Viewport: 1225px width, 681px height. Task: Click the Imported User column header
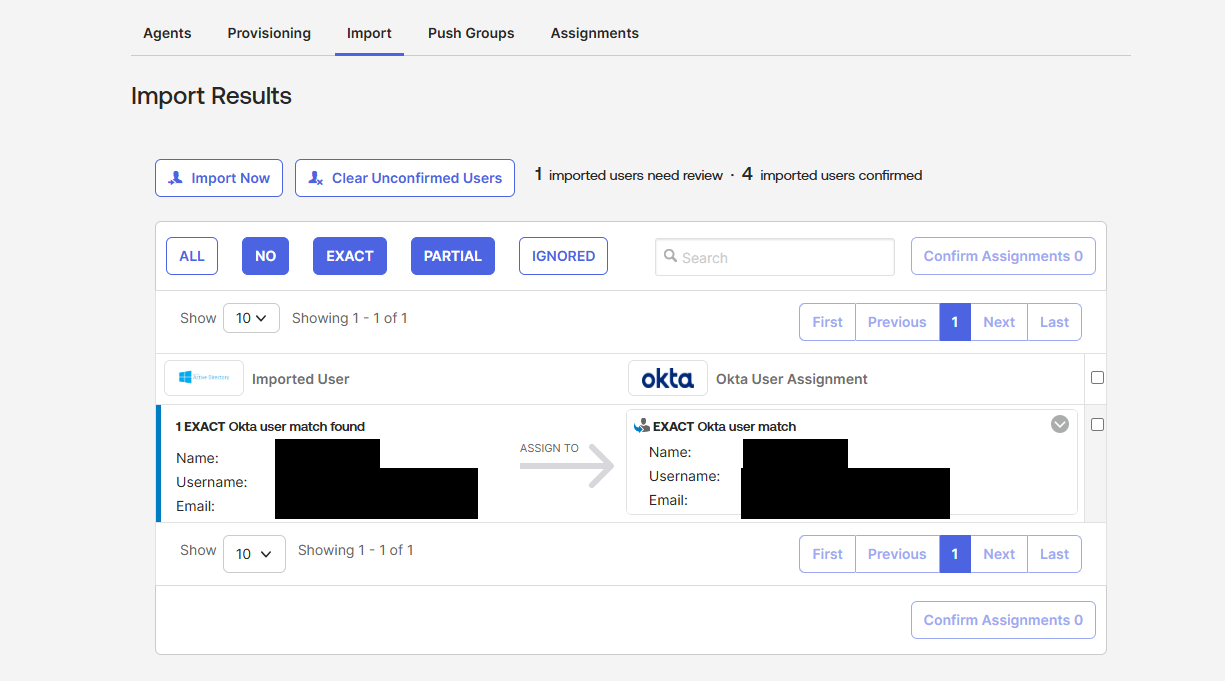(301, 379)
